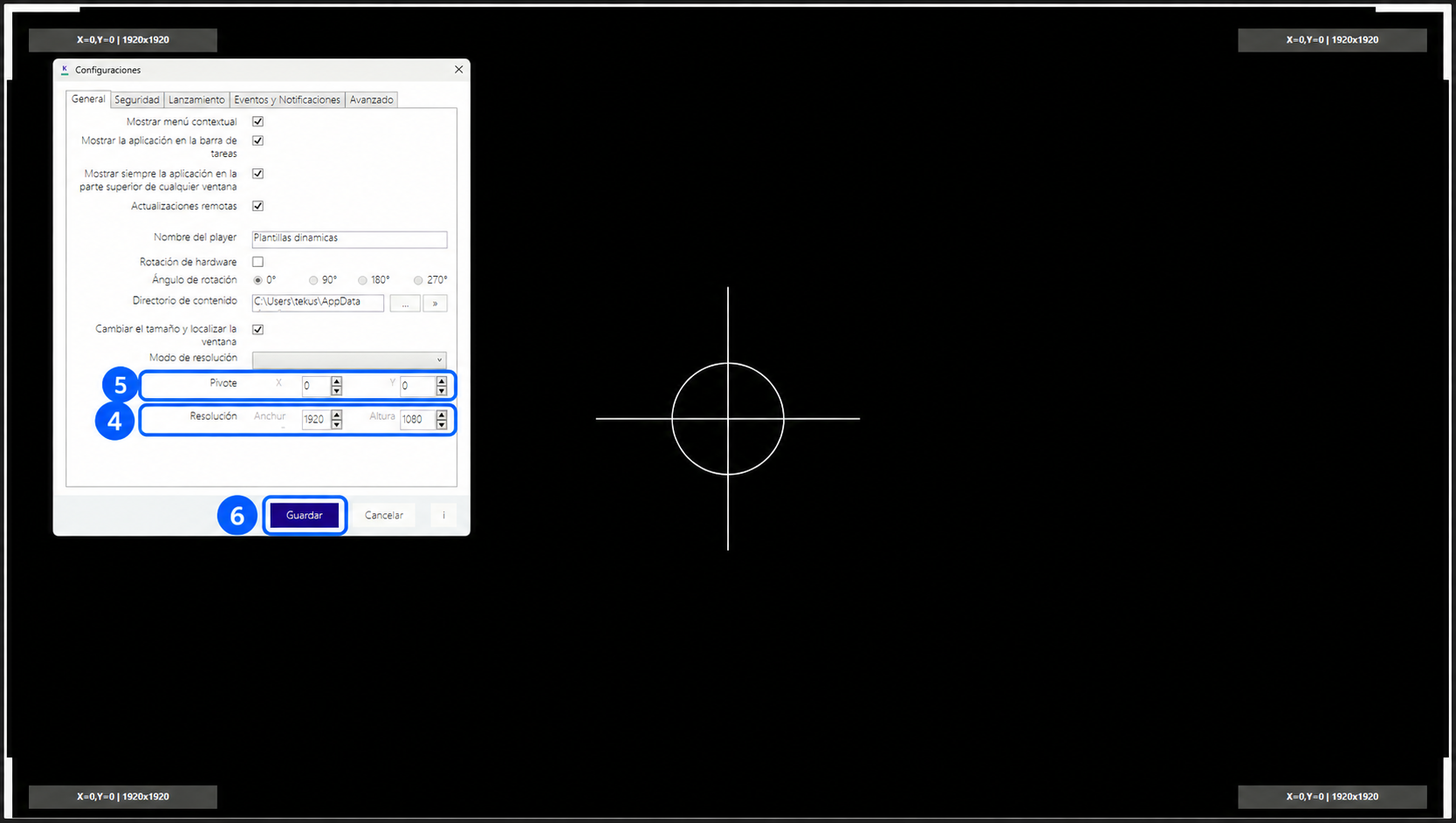
Task: Increase the Pivote X value
Action: point(337,381)
